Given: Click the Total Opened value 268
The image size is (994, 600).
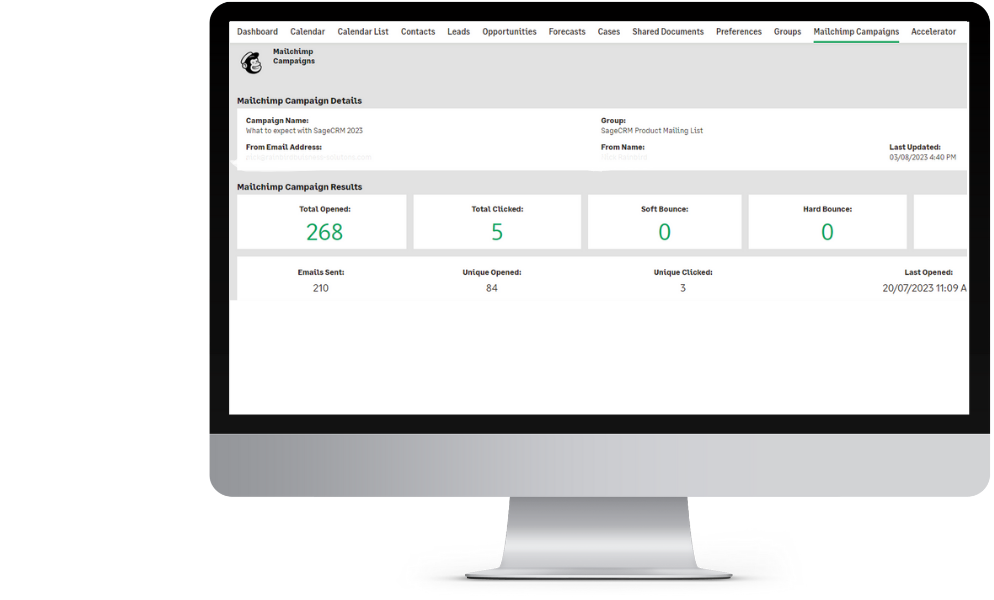Looking at the screenshot, I should (x=325, y=232).
